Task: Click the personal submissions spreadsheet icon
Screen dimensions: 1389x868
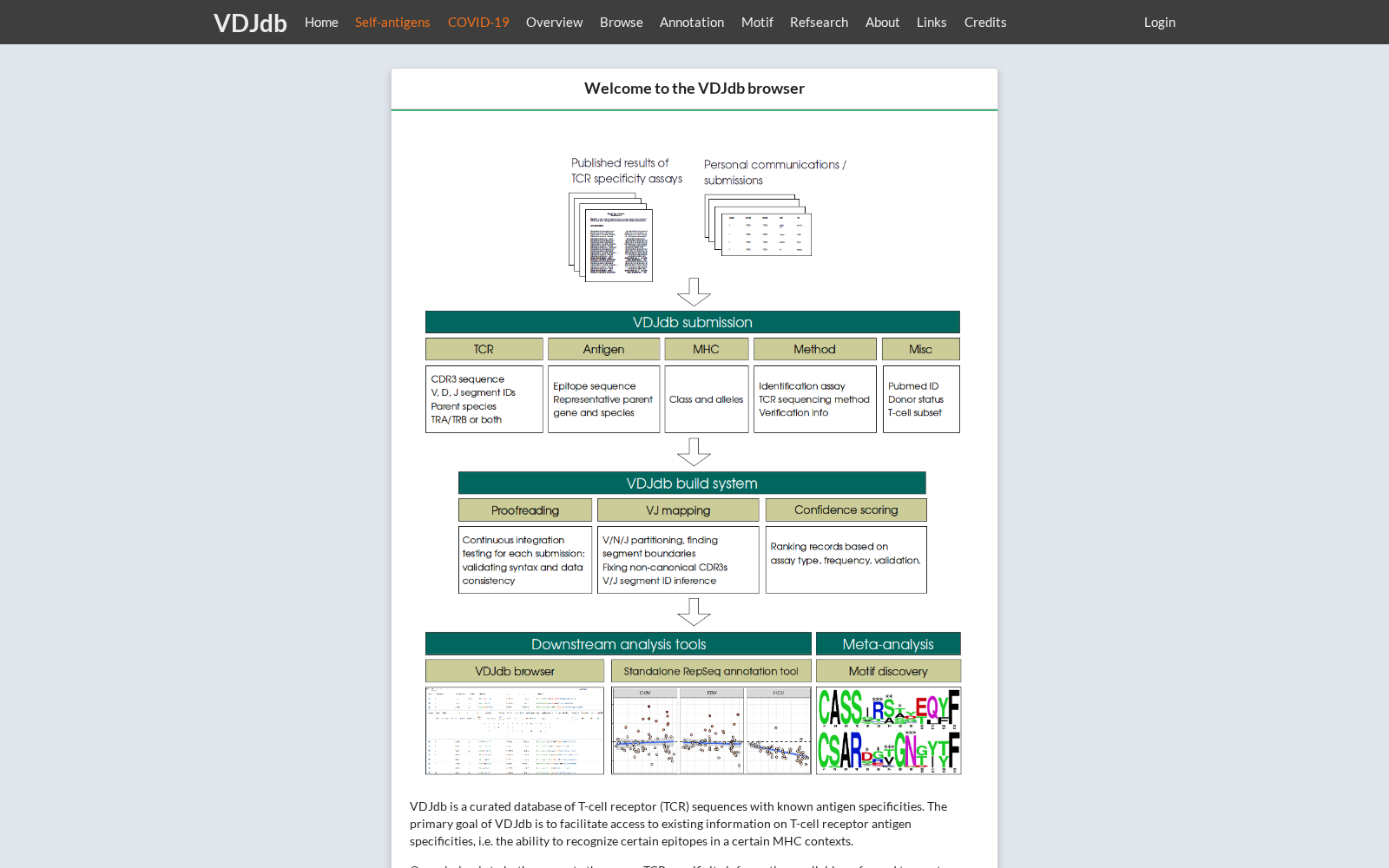Action: coord(758,225)
